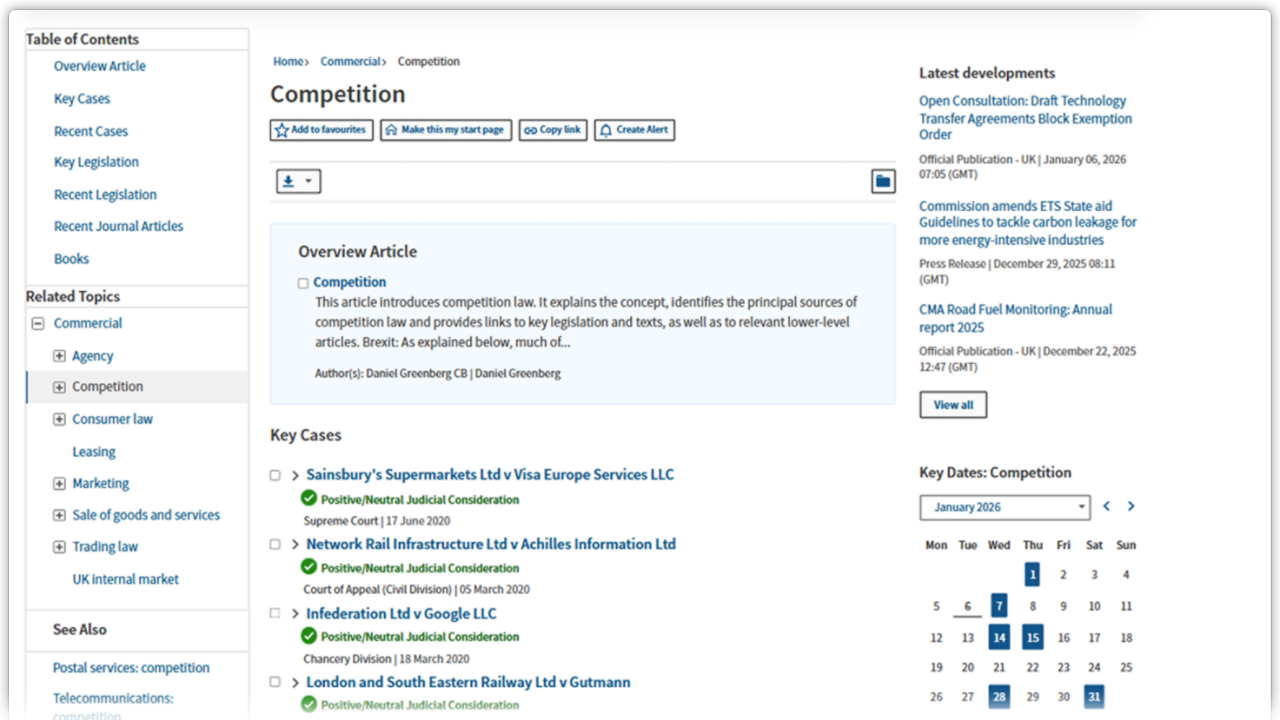Advance calendar with the right chevron arrow
1280x720 pixels.
(x=1130, y=507)
